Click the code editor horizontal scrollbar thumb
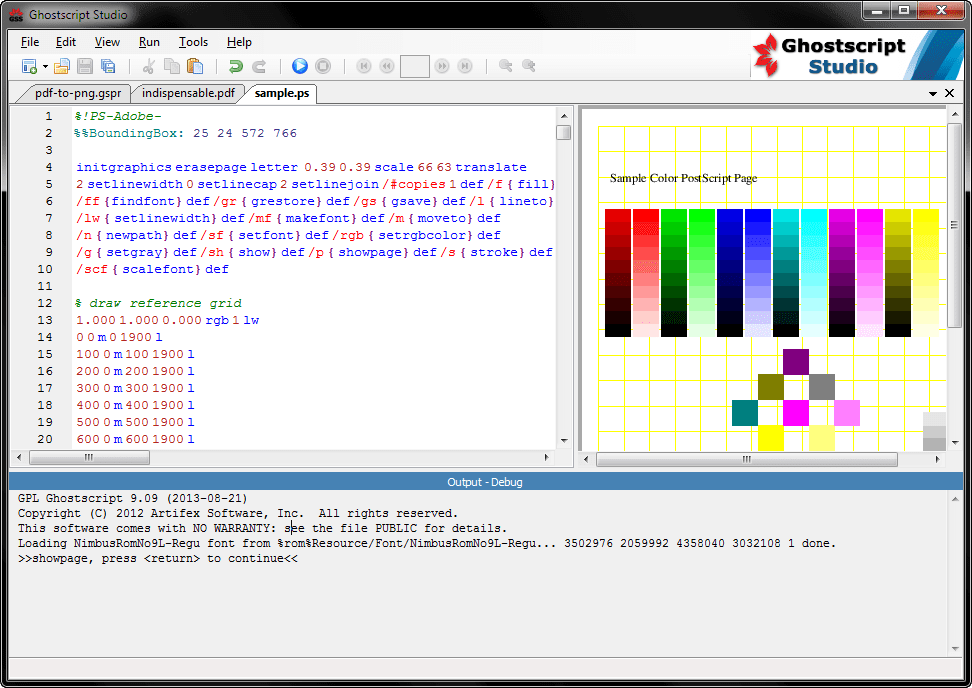 (x=89, y=457)
